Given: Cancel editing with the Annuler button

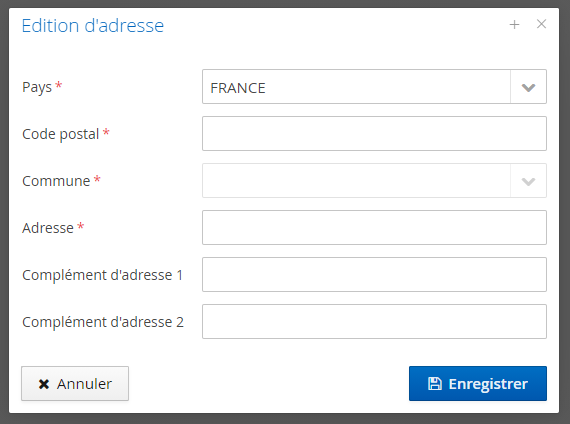Looking at the screenshot, I should click(75, 384).
